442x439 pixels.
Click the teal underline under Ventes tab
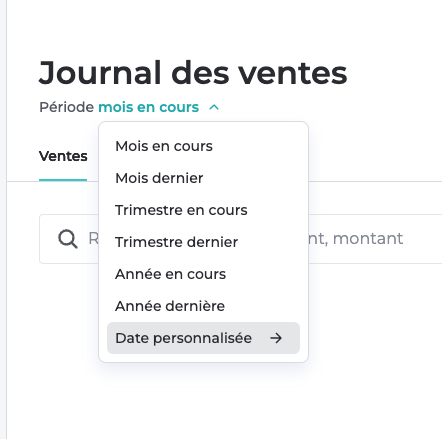(x=63, y=180)
